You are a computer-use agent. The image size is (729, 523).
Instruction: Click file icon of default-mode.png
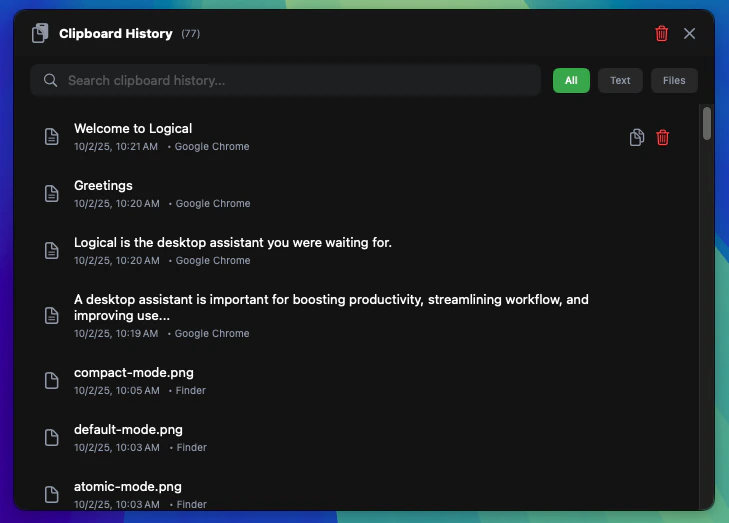[x=51, y=437]
